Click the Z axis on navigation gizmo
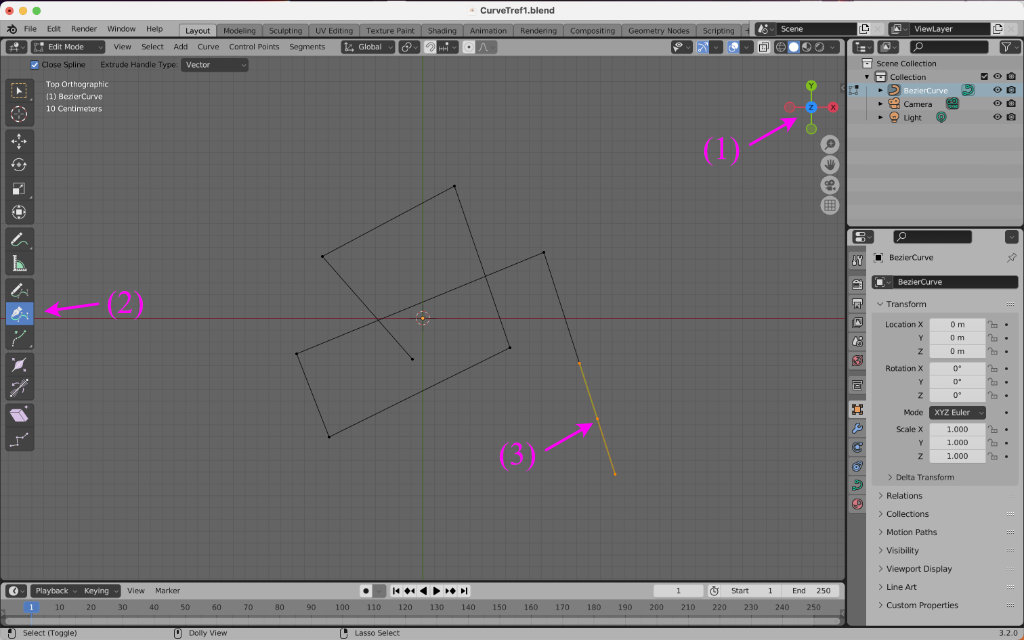Image resolution: width=1024 pixels, height=640 pixels. pos(811,107)
